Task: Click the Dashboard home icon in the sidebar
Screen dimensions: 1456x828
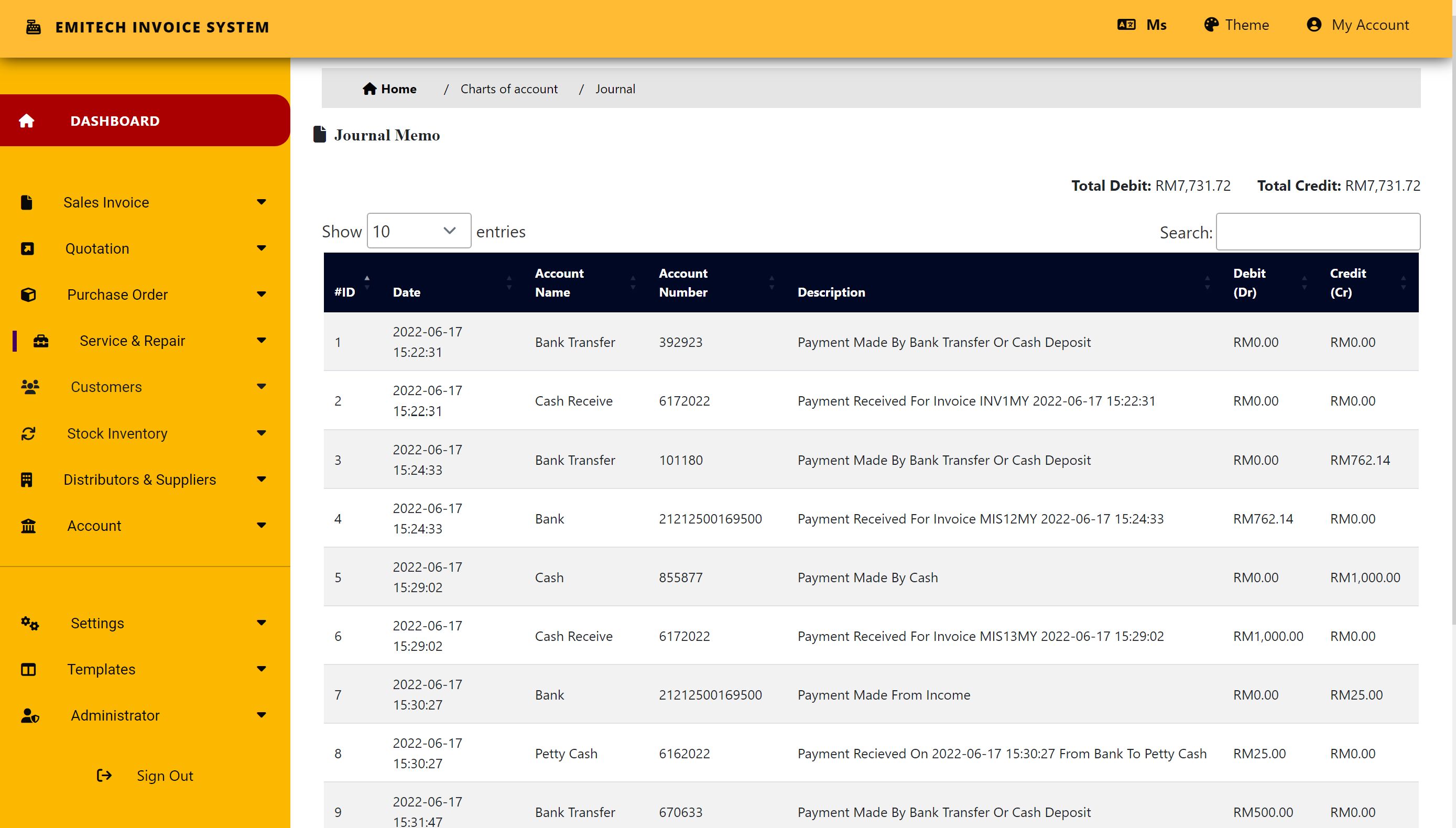Action: tap(27, 121)
